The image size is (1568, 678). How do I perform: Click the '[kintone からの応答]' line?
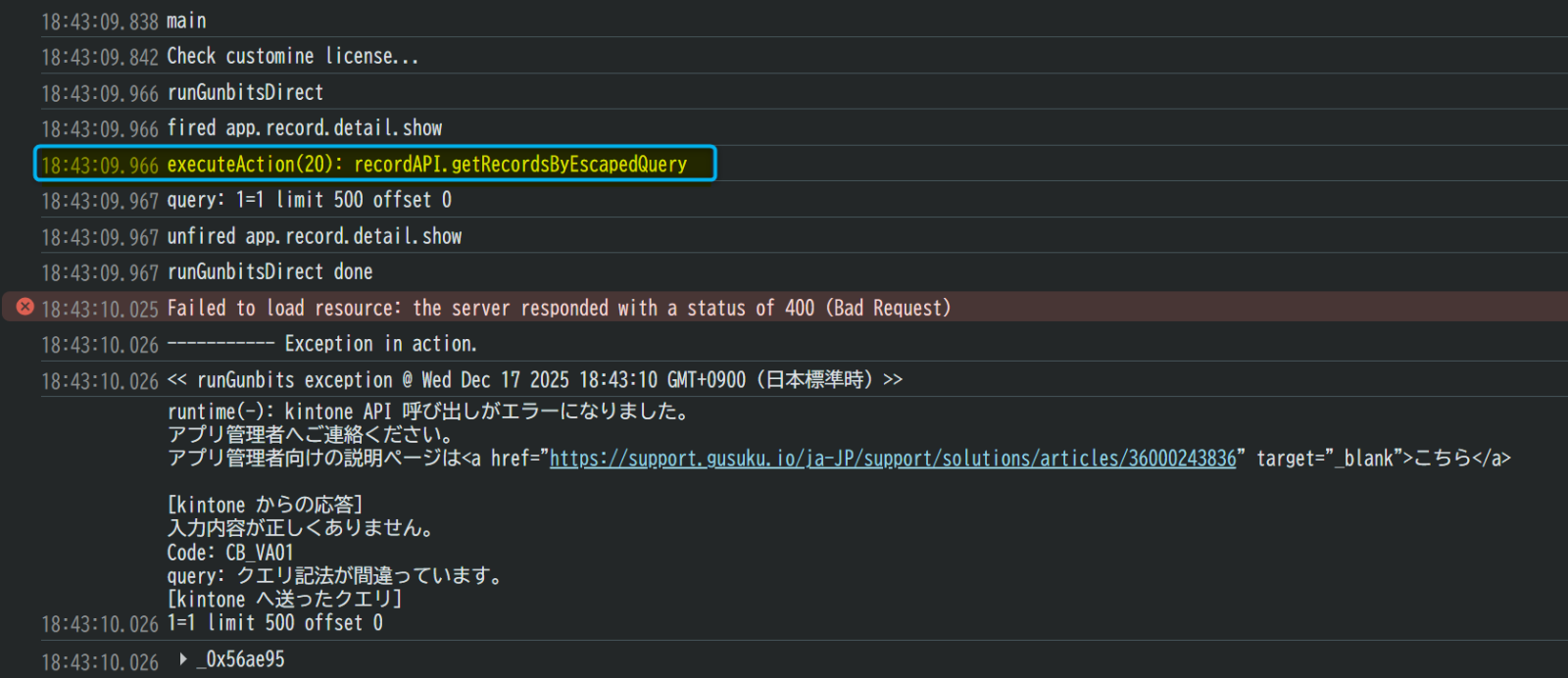coord(265,505)
